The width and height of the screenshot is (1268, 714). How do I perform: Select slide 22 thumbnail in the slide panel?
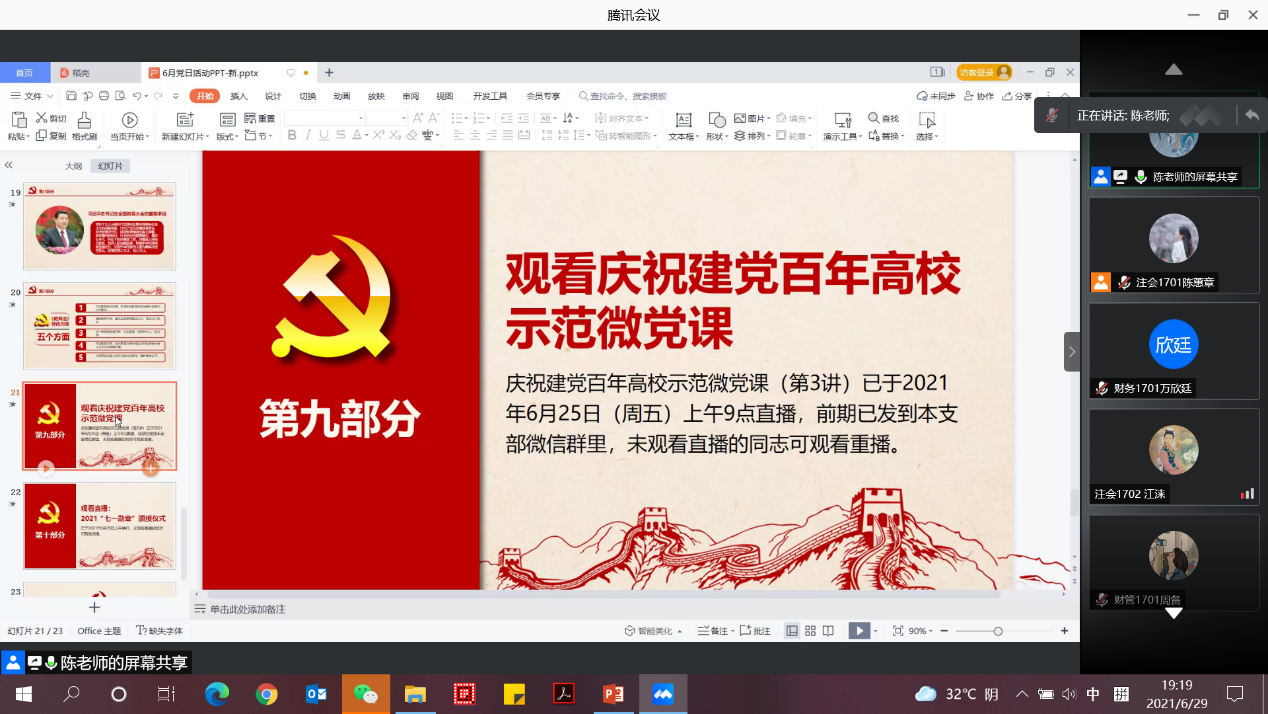99,526
